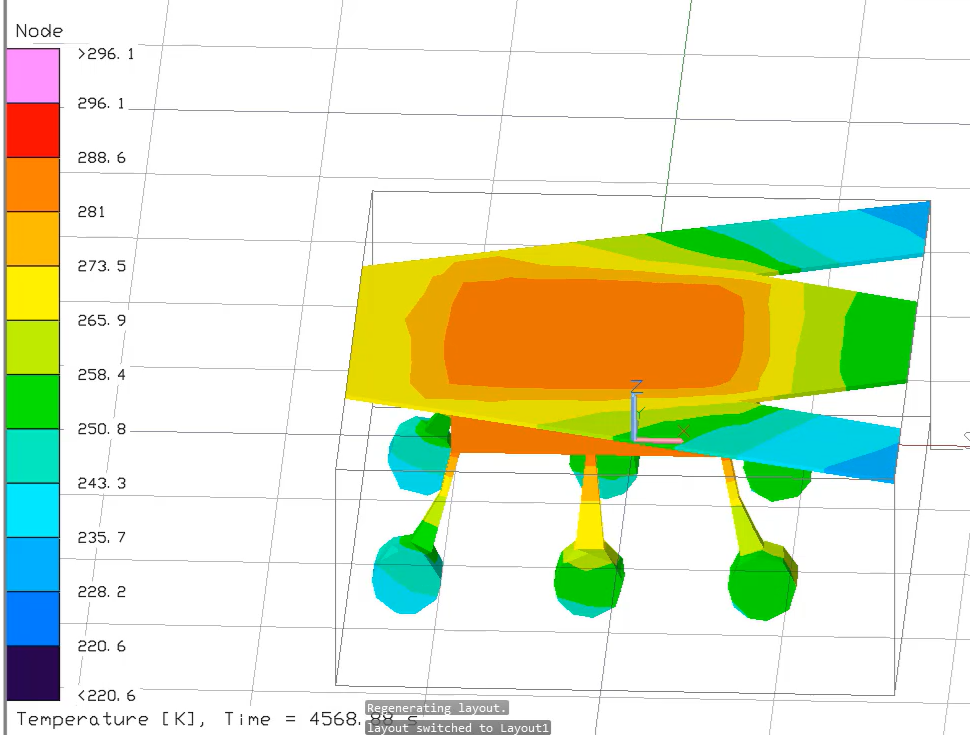
Task: Select the red legend color band
Action: [33, 130]
